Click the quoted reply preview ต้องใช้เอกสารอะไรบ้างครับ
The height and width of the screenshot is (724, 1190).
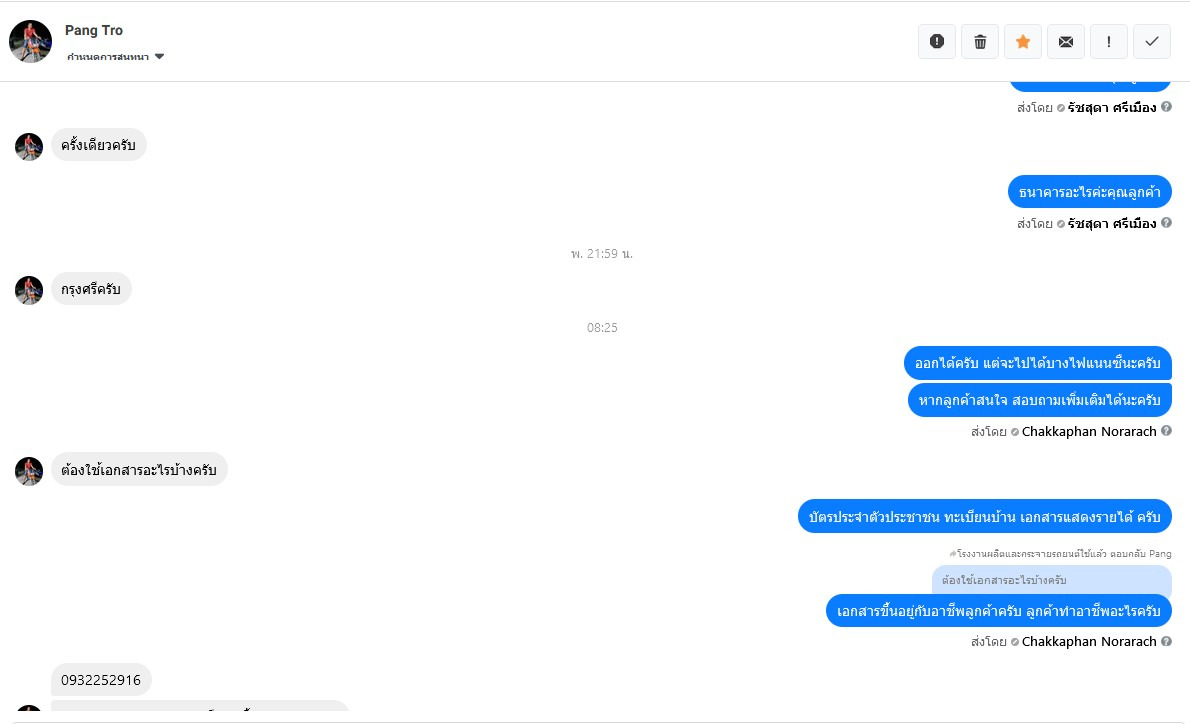1051,580
